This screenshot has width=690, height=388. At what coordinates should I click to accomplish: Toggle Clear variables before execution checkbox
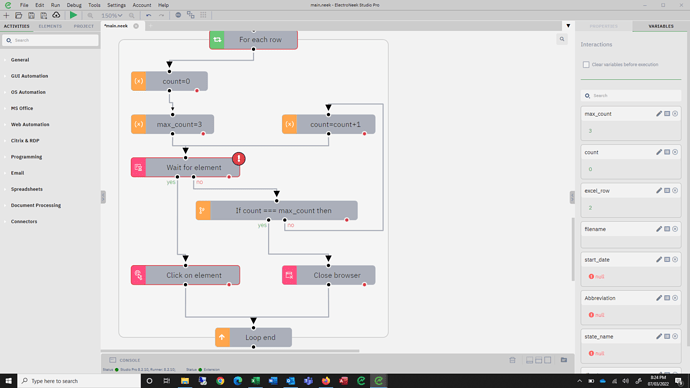click(586, 65)
